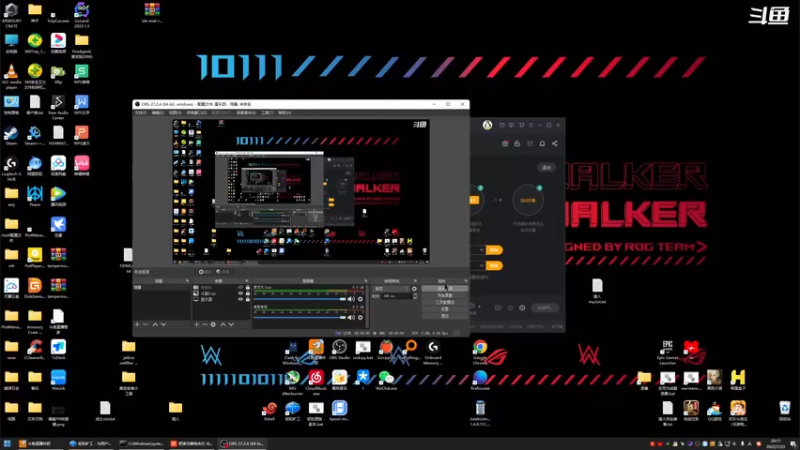Open VLC media player desktop icon
The height and width of the screenshot is (450, 800).
click(11, 75)
